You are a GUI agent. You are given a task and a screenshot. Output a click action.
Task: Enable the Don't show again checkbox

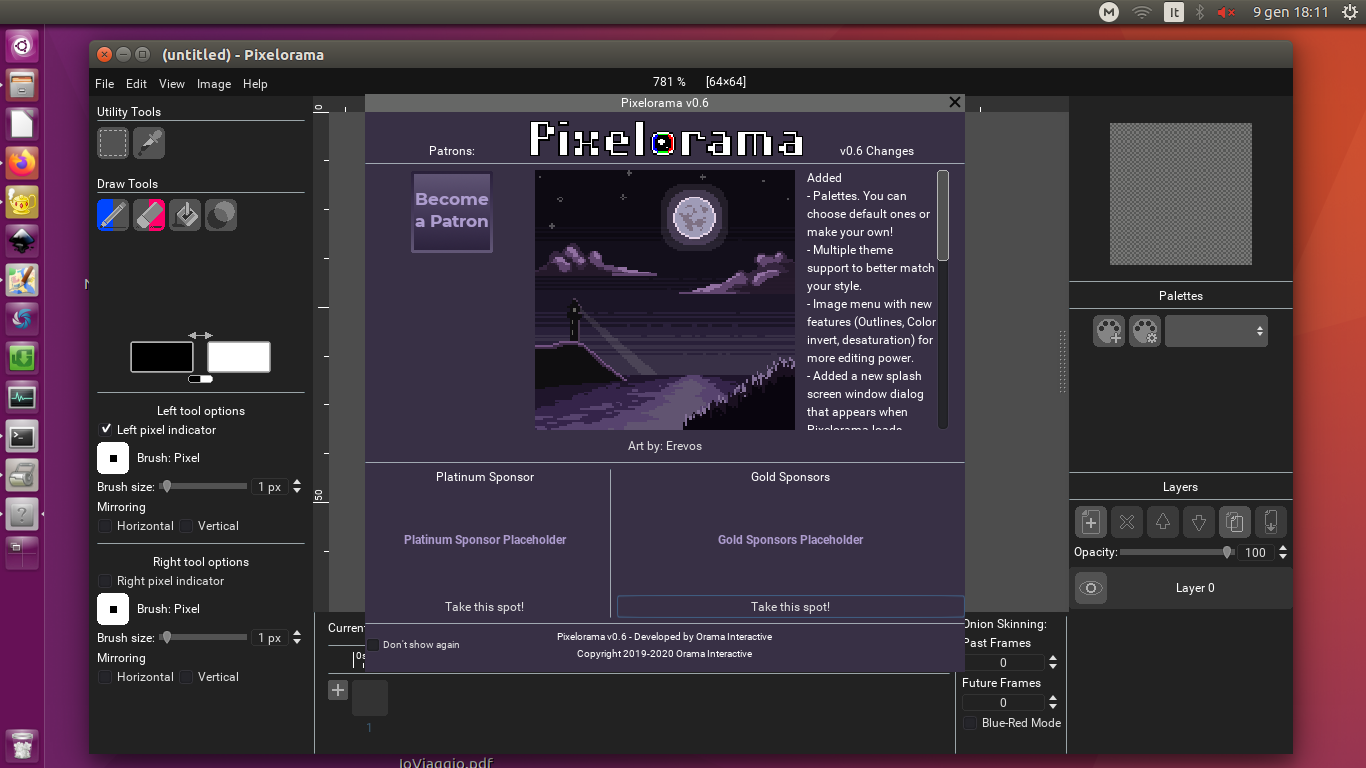374,645
